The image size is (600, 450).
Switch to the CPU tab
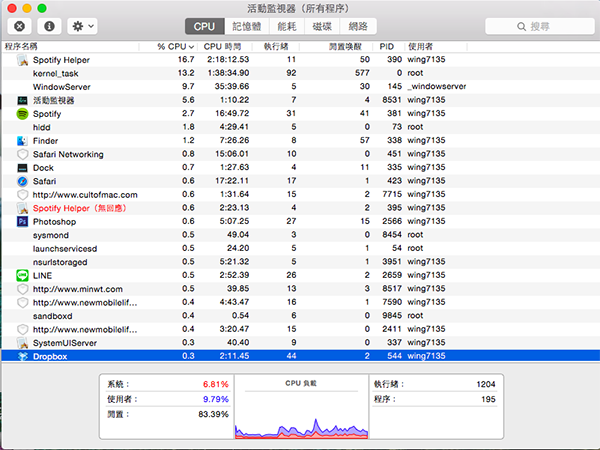coord(204,26)
